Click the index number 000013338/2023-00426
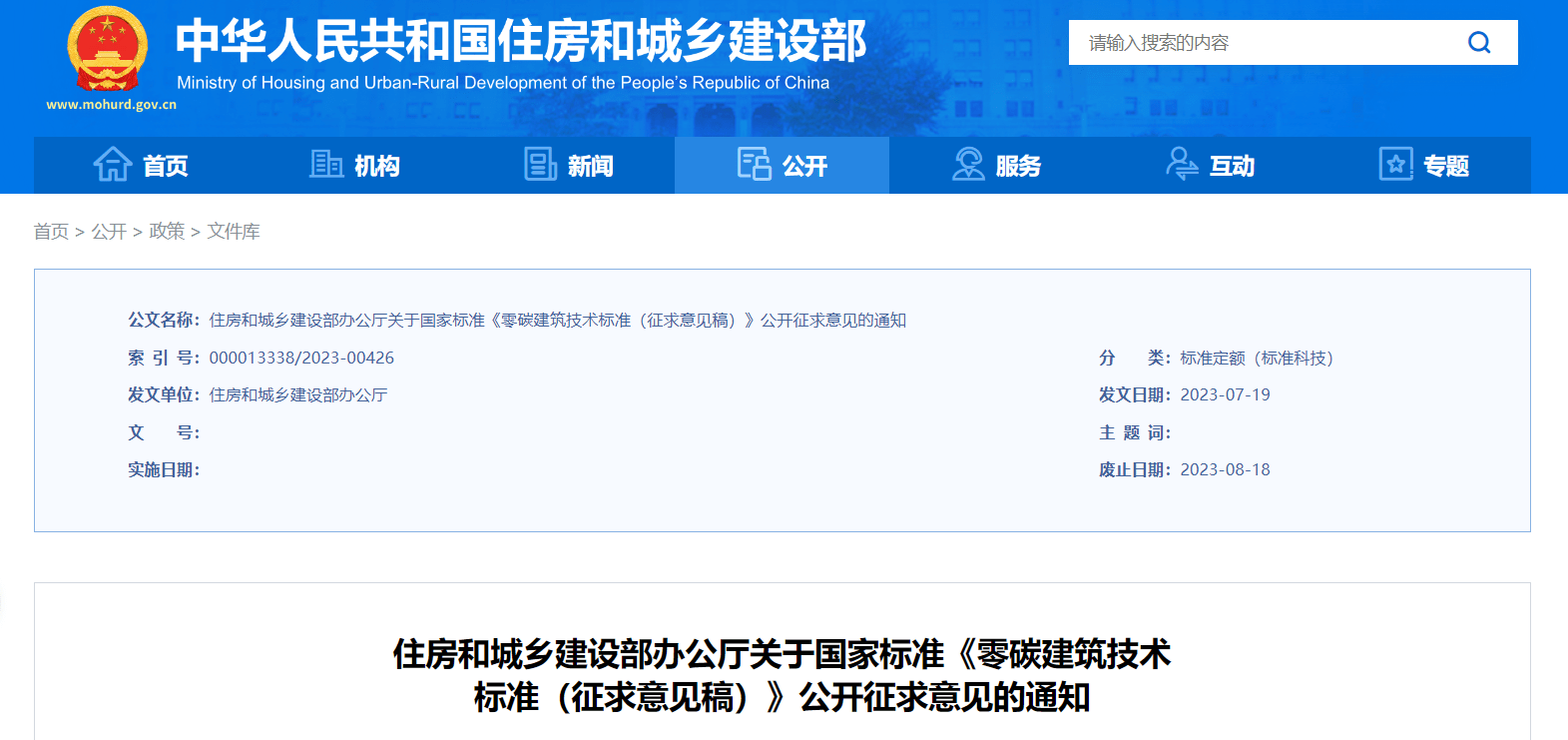This screenshot has width=1568, height=740. point(301,358)
